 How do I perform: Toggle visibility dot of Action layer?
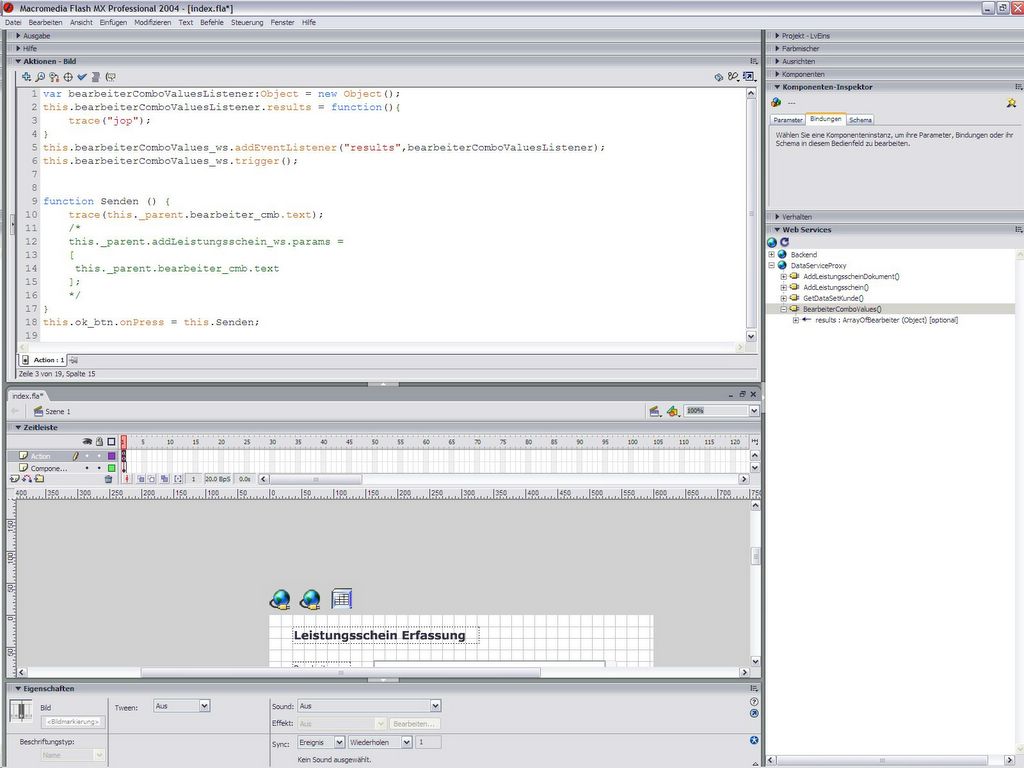(x=87, y=456)
